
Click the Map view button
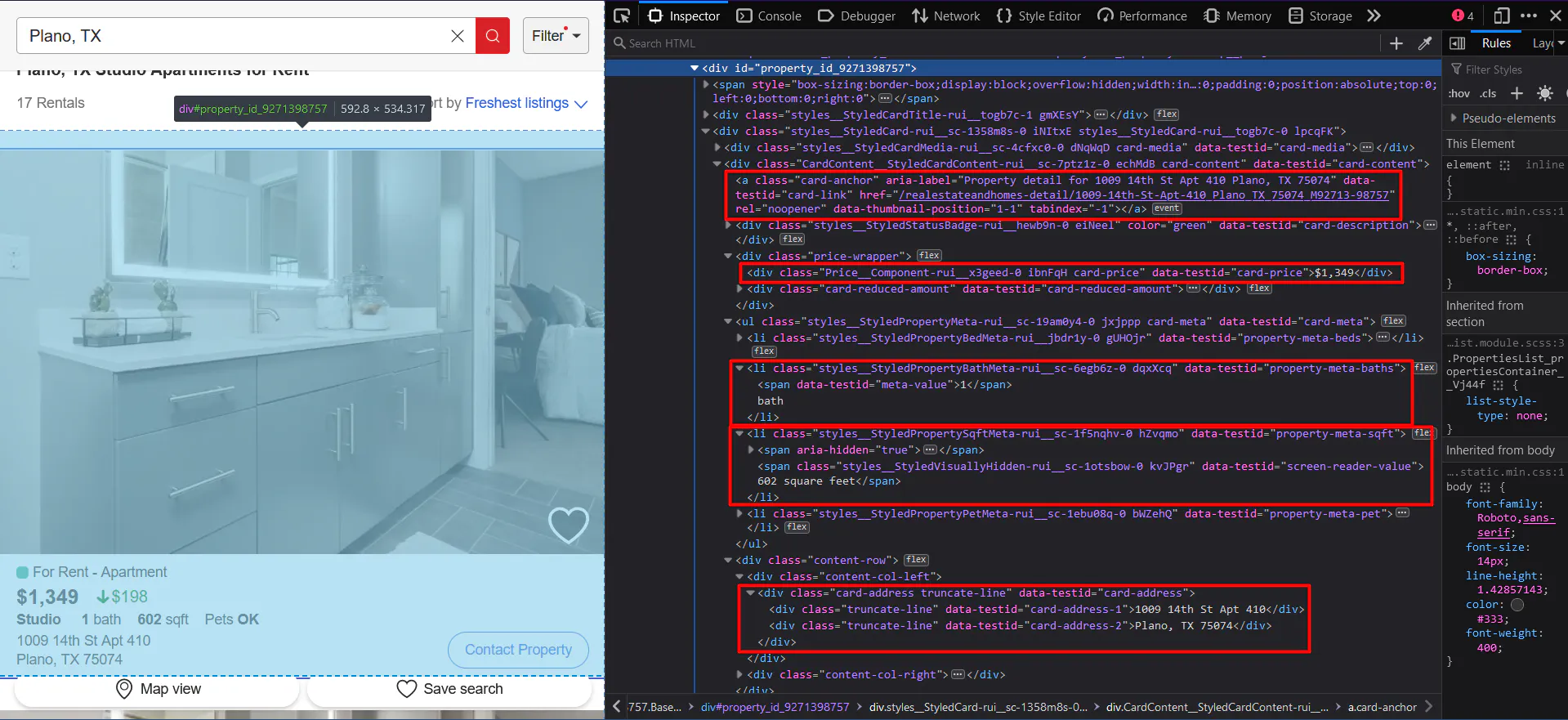click(x=158, y=689)
